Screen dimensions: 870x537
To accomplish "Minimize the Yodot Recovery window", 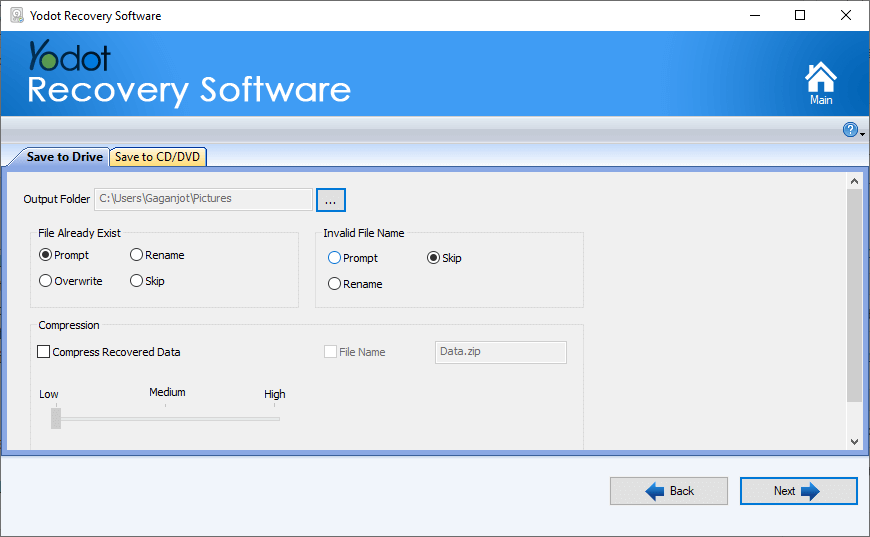I will [755, 16].
